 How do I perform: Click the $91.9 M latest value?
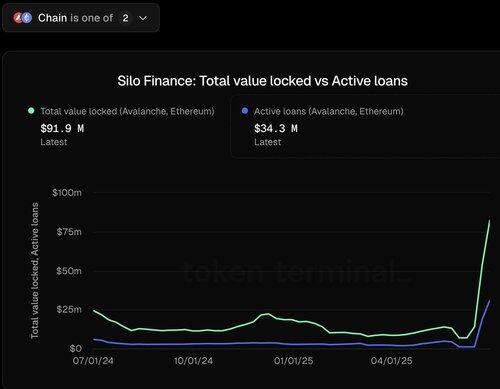(x=62, y=128)
